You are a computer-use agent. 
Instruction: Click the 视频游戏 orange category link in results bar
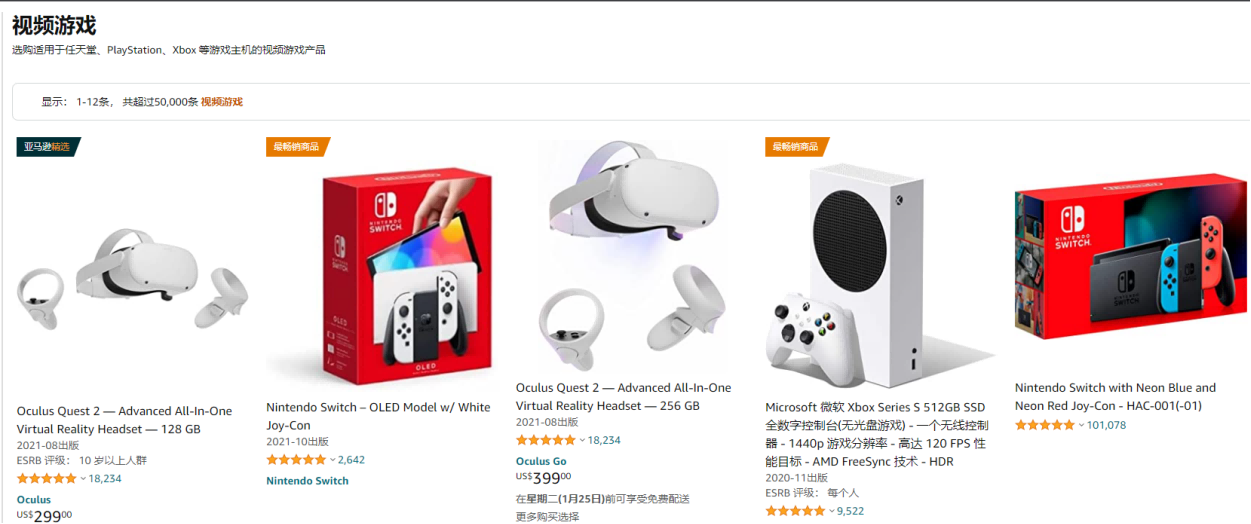coord(222,102)
